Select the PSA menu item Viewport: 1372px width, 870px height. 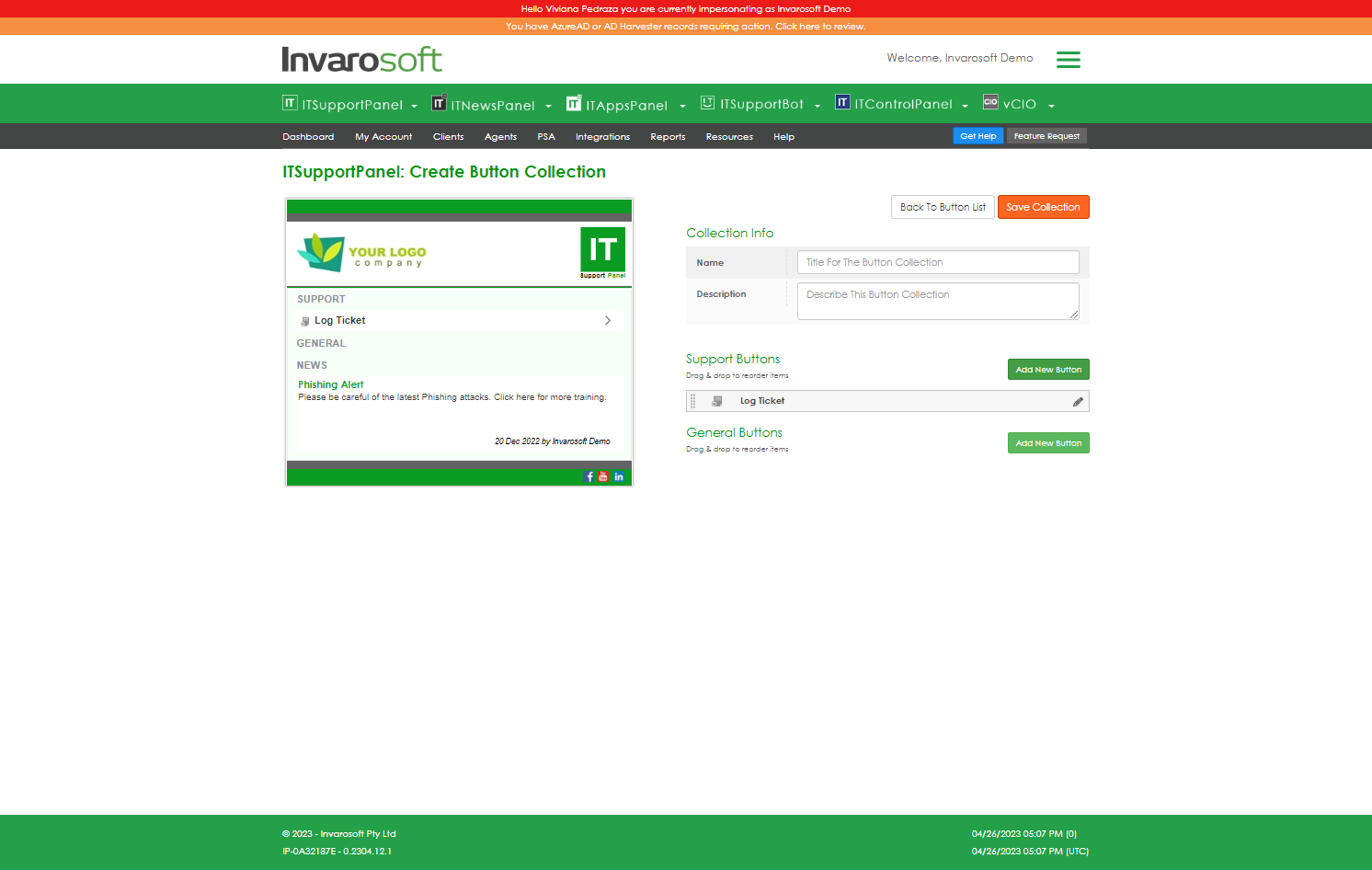click(546, 137)
